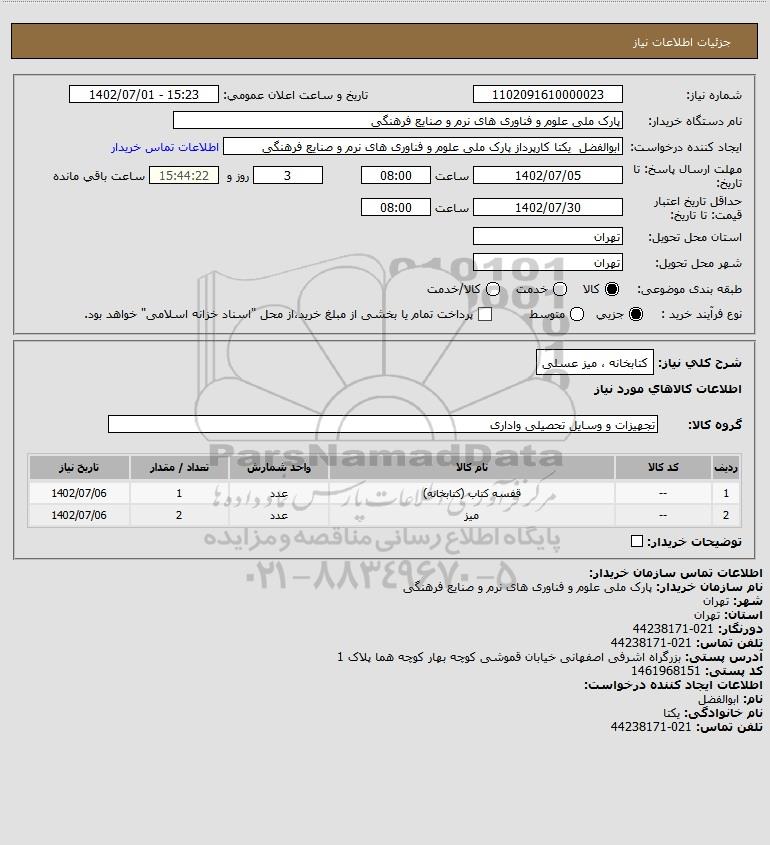Click the شهر محل تحویل field
Screen dimensions: 770x845
tap(547, 262)
